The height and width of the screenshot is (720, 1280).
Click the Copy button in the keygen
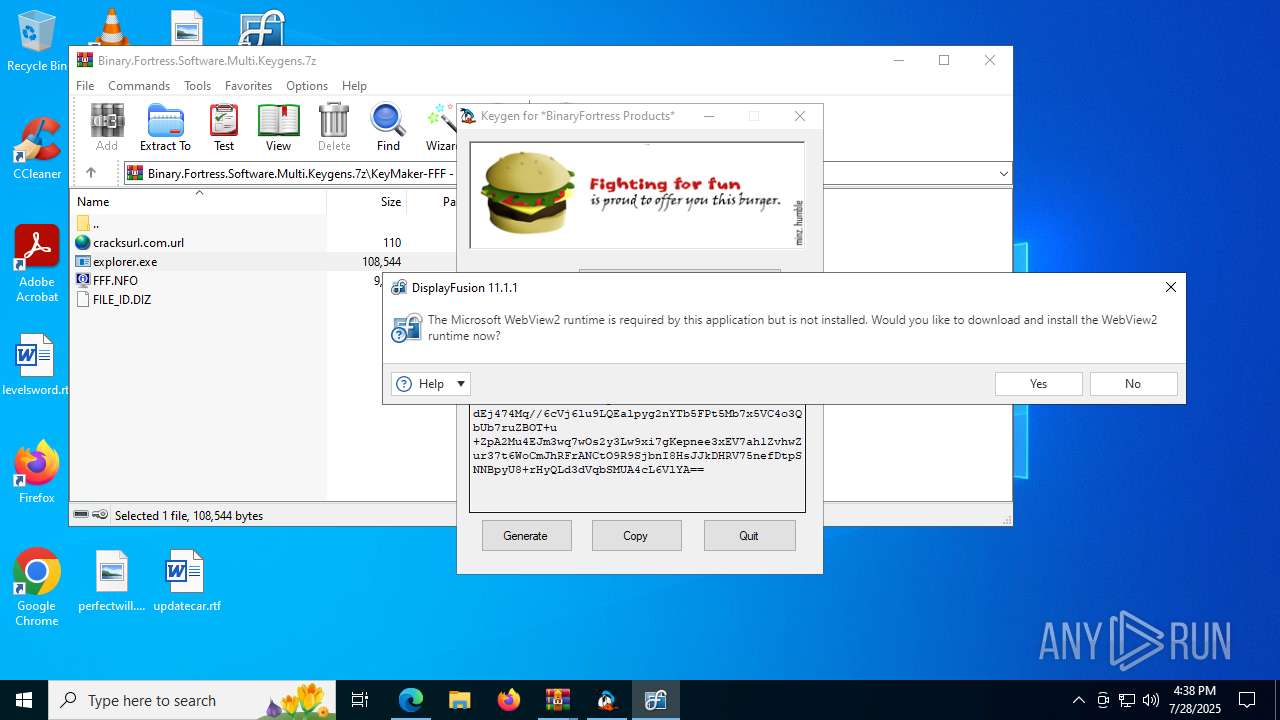[x=636, y=536]
